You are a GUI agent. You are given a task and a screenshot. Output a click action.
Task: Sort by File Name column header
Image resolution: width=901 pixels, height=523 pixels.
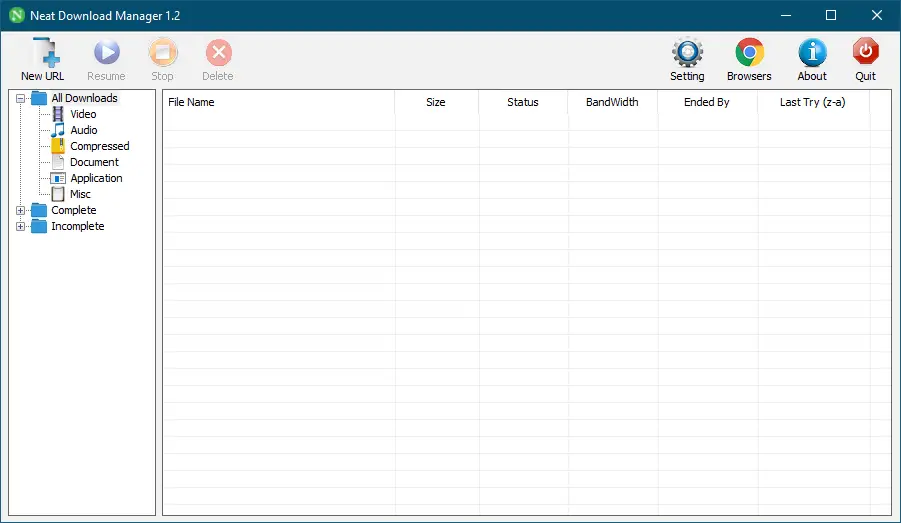279,102
